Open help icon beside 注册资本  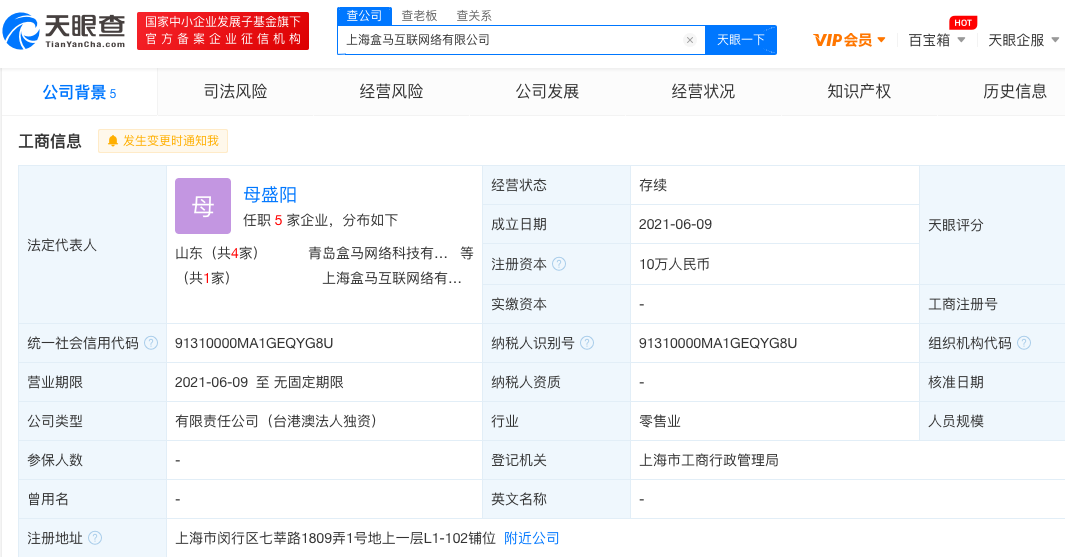tap(559, 264)
